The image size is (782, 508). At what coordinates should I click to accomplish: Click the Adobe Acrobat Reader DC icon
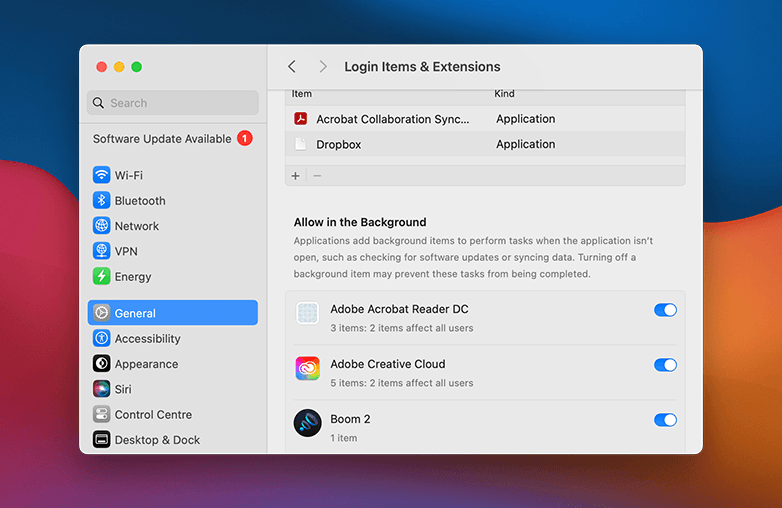[307, 314]
